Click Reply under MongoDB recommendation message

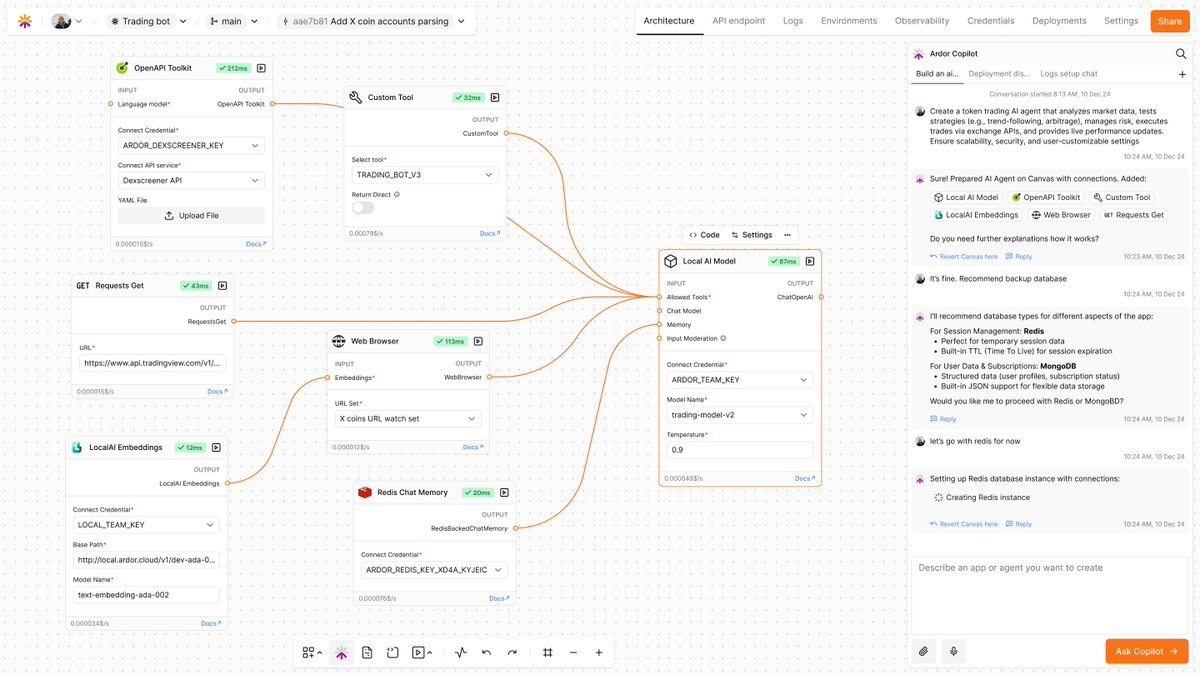943,419
